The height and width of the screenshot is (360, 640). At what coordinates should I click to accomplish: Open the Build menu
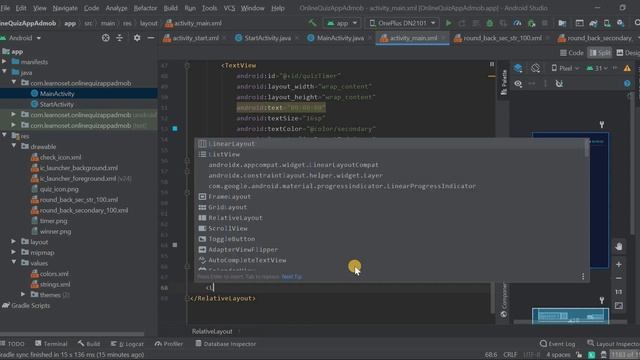tap(171, 8)
